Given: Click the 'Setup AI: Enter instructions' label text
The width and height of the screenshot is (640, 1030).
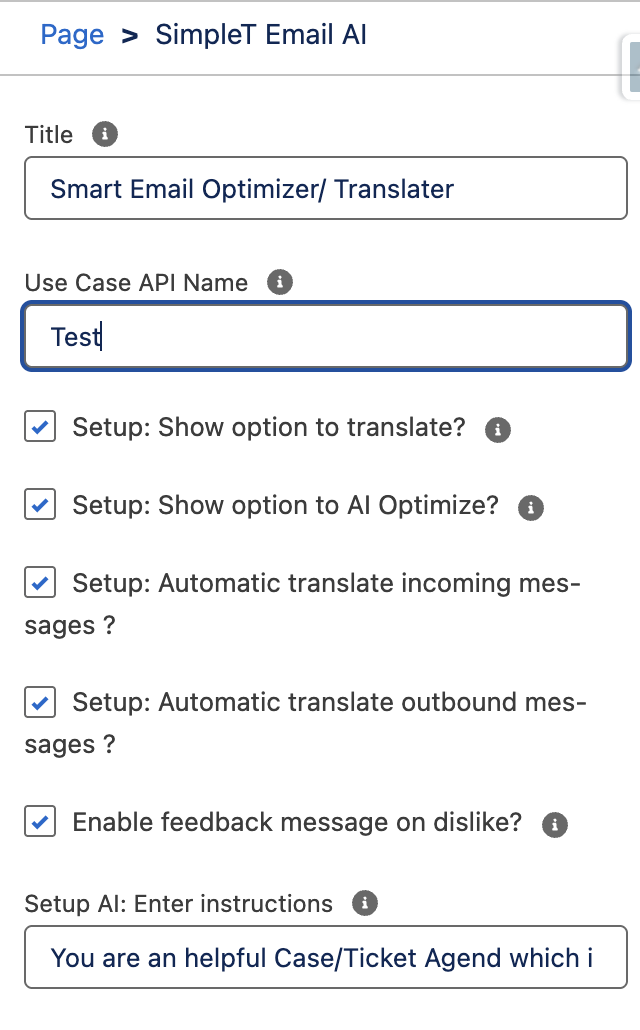Looking at the screenshot, I should click(179, 904).
